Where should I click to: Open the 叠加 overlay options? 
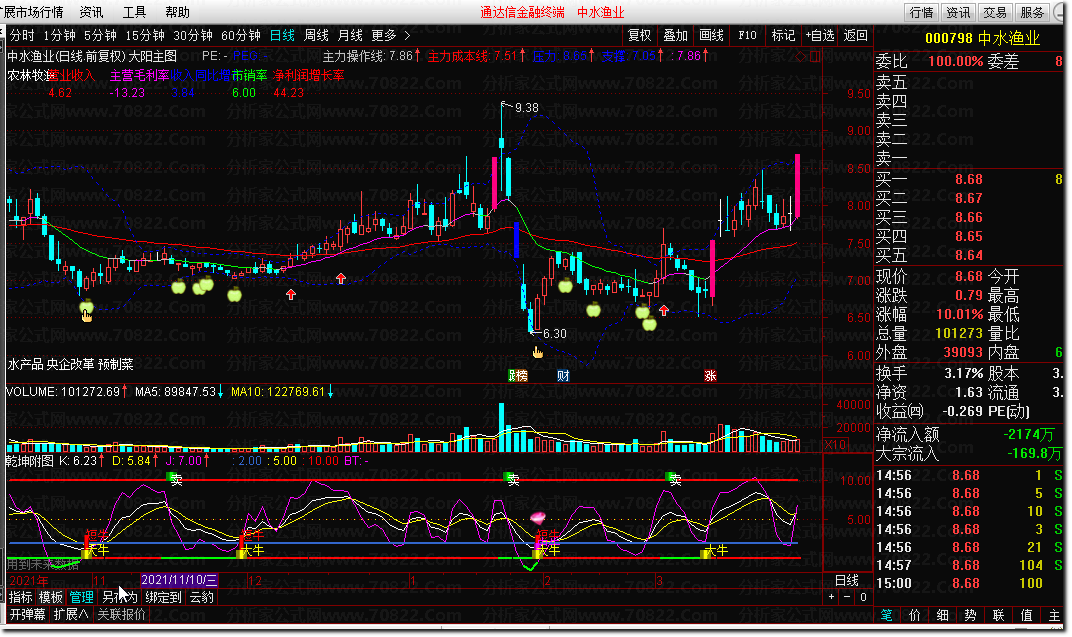675,35
